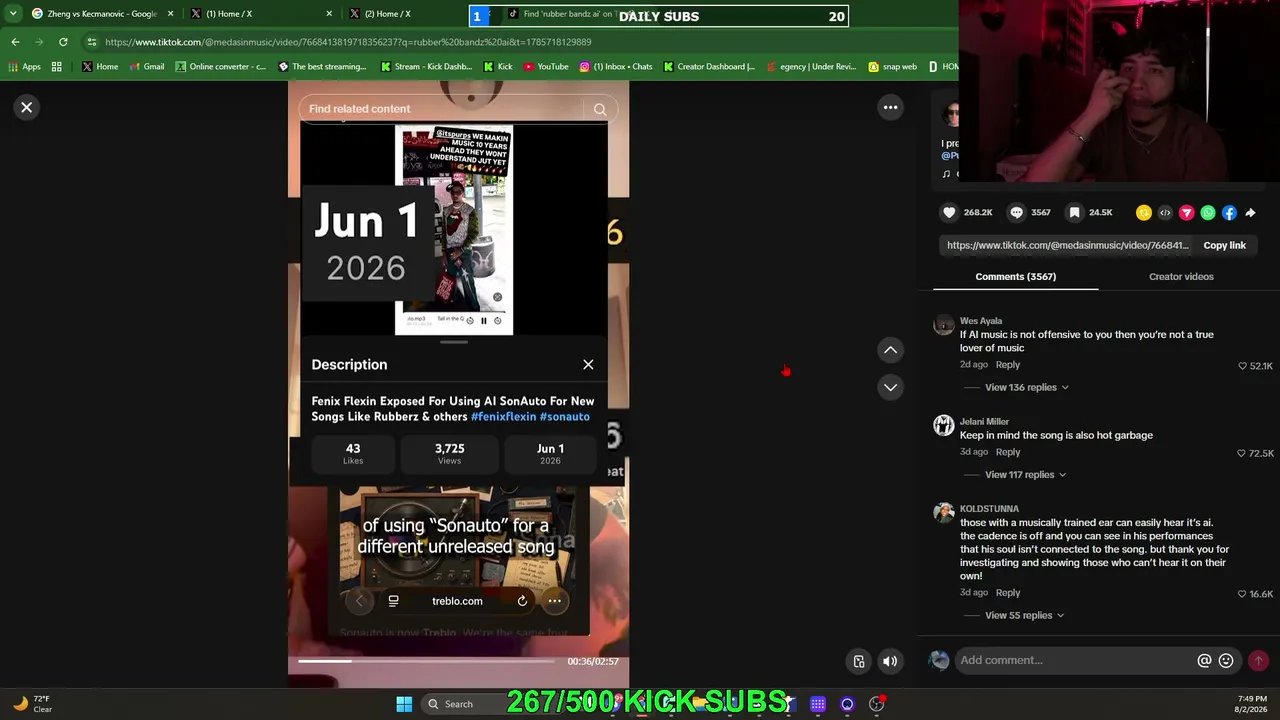Viewport: 1280px width, 720px height.
Task: Open the three-dot more options menu
Action: 890,107
